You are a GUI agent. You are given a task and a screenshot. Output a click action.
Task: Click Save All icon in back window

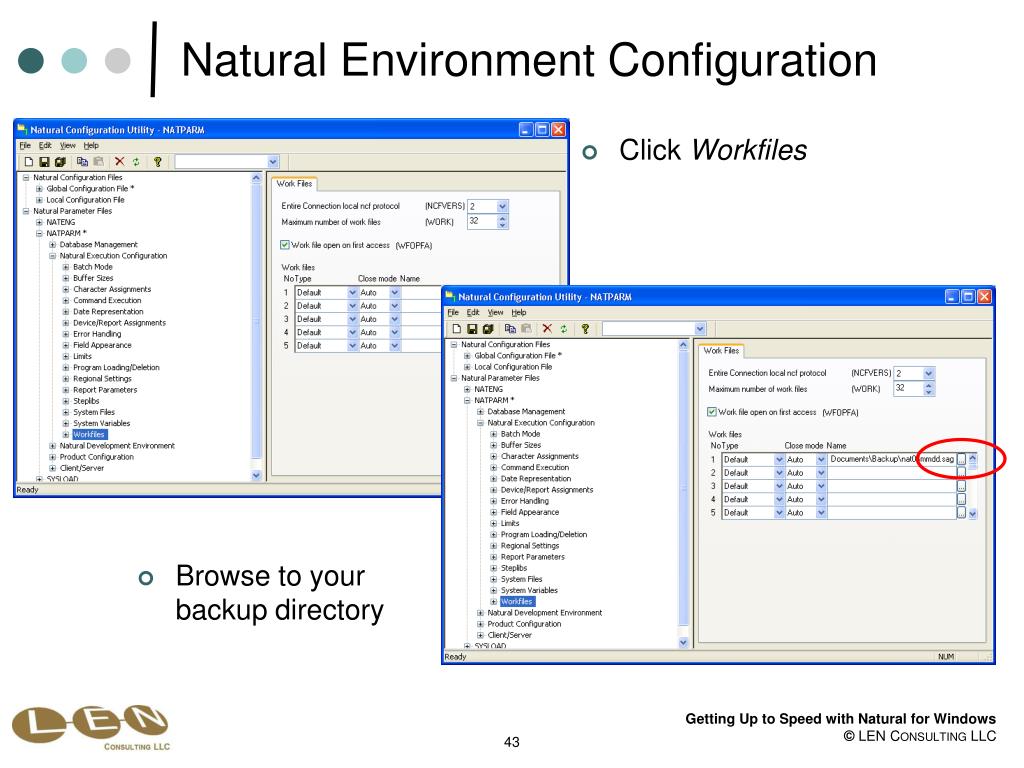tap(59, 161)
